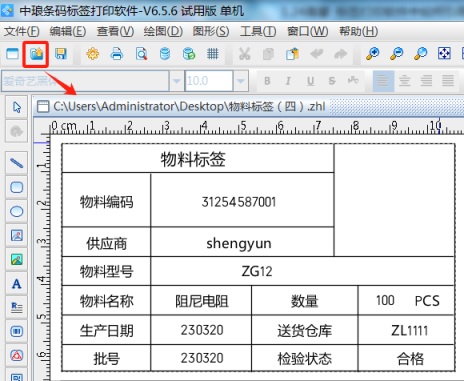The height and width of the screenshot is (381, 464).
Task: Open the 查看(V) menu
Action: point(115,32)
